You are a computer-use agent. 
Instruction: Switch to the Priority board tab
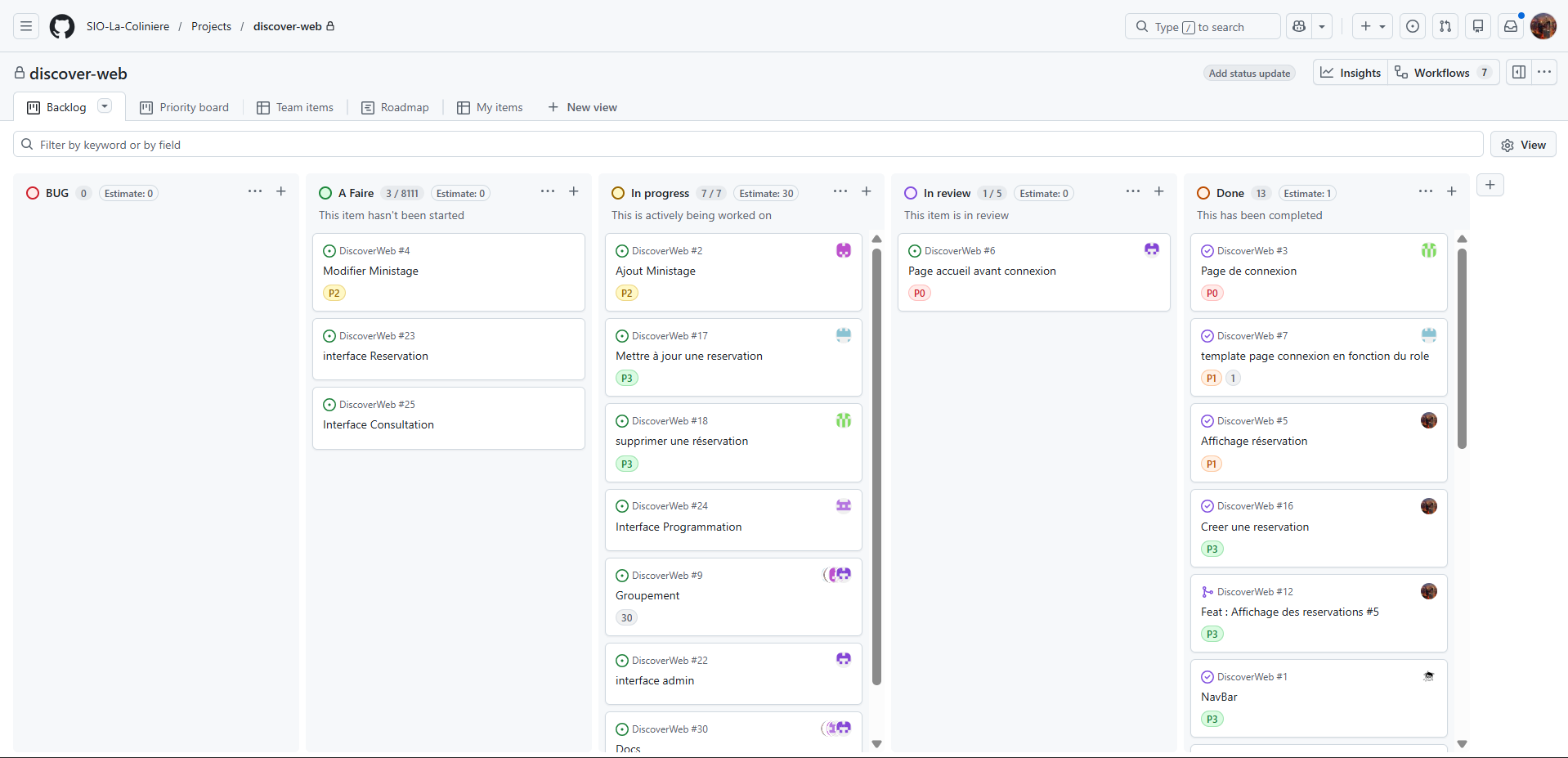tap(184, 107)
